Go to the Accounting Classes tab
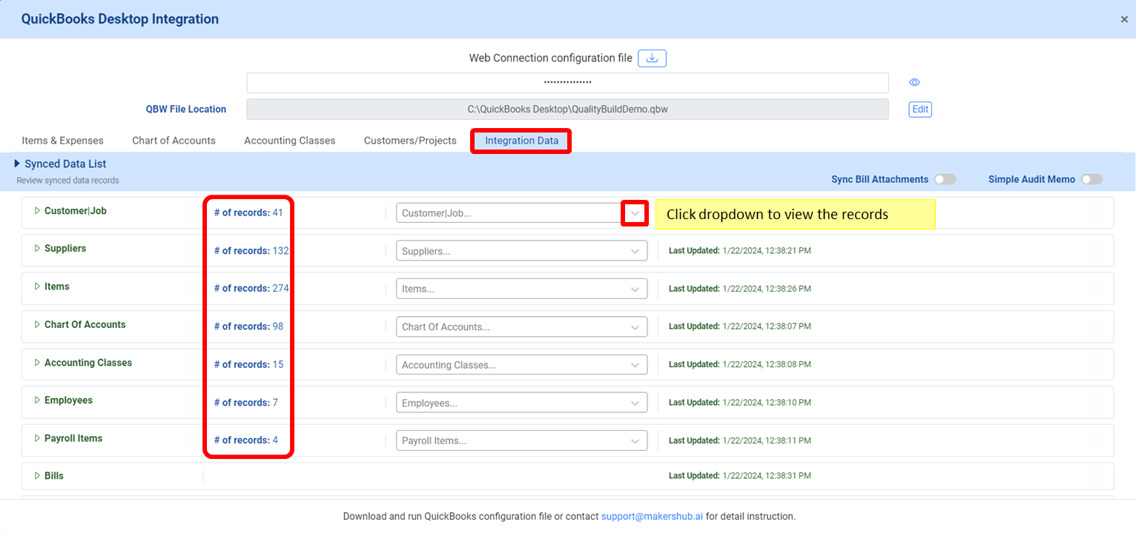The height and width of the screenshot is (533, 1136). click(x=290, y=140)
